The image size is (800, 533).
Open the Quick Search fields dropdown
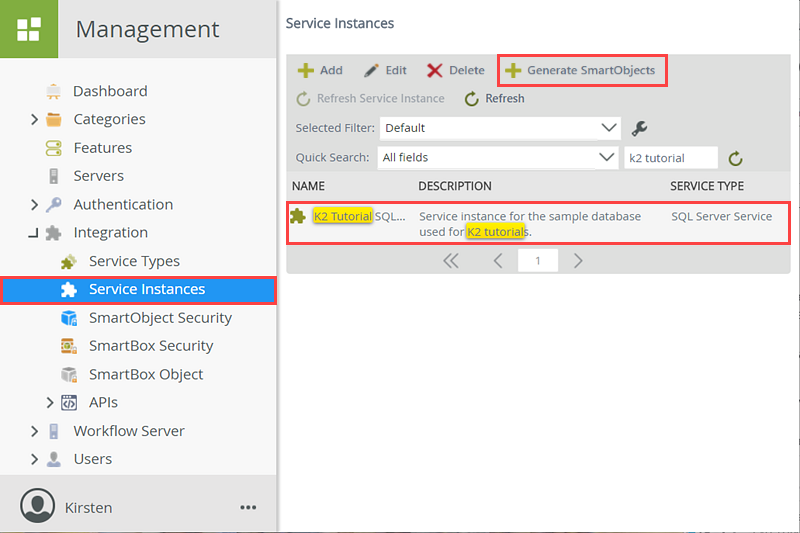[606, 157]
